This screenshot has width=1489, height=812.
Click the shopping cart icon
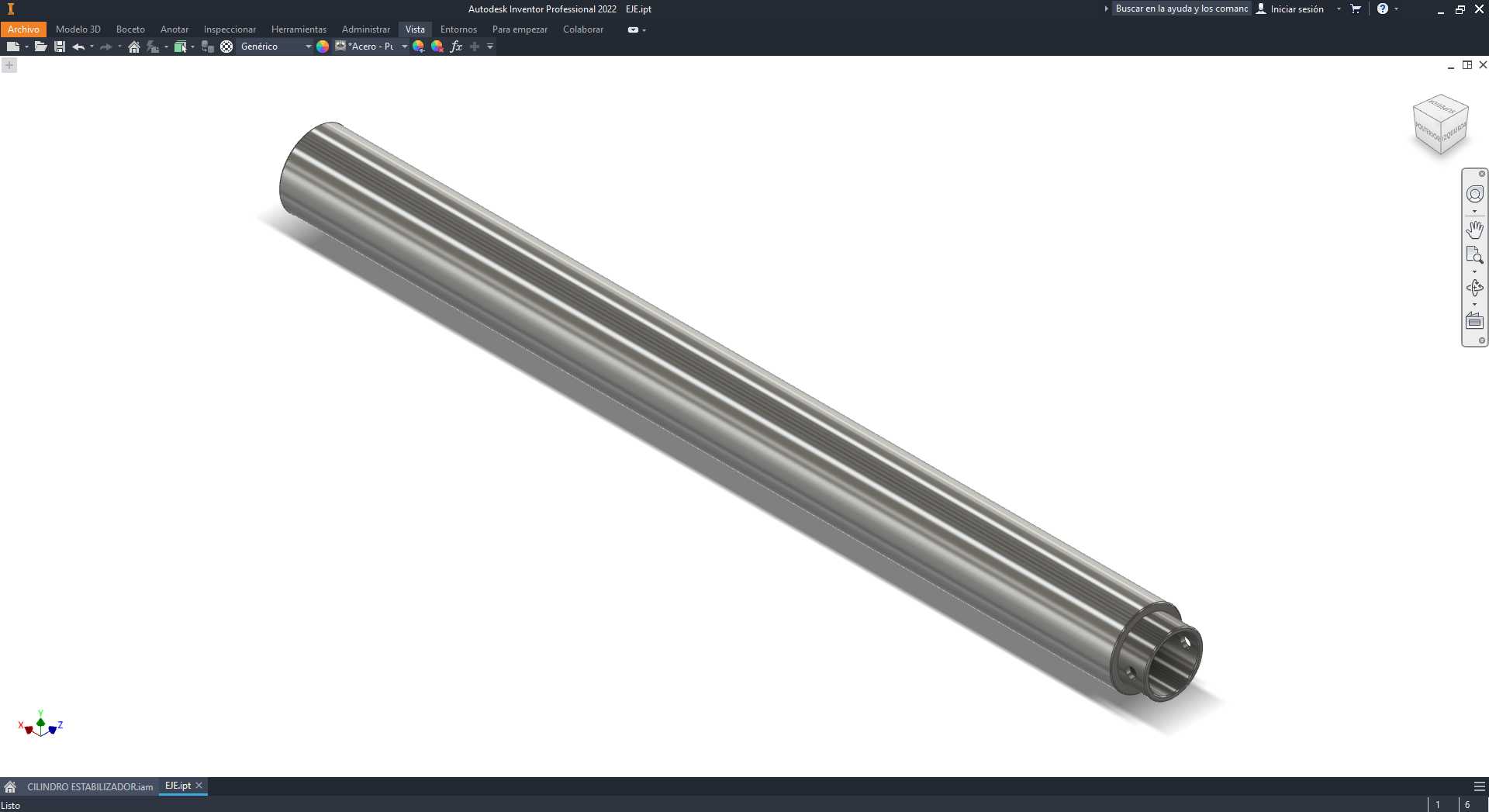[1356, 9]
